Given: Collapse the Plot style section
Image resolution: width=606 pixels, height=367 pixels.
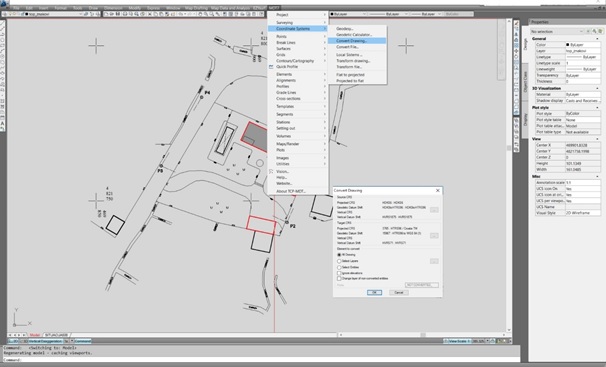Looking at the screenshot, I should [597, 107].
